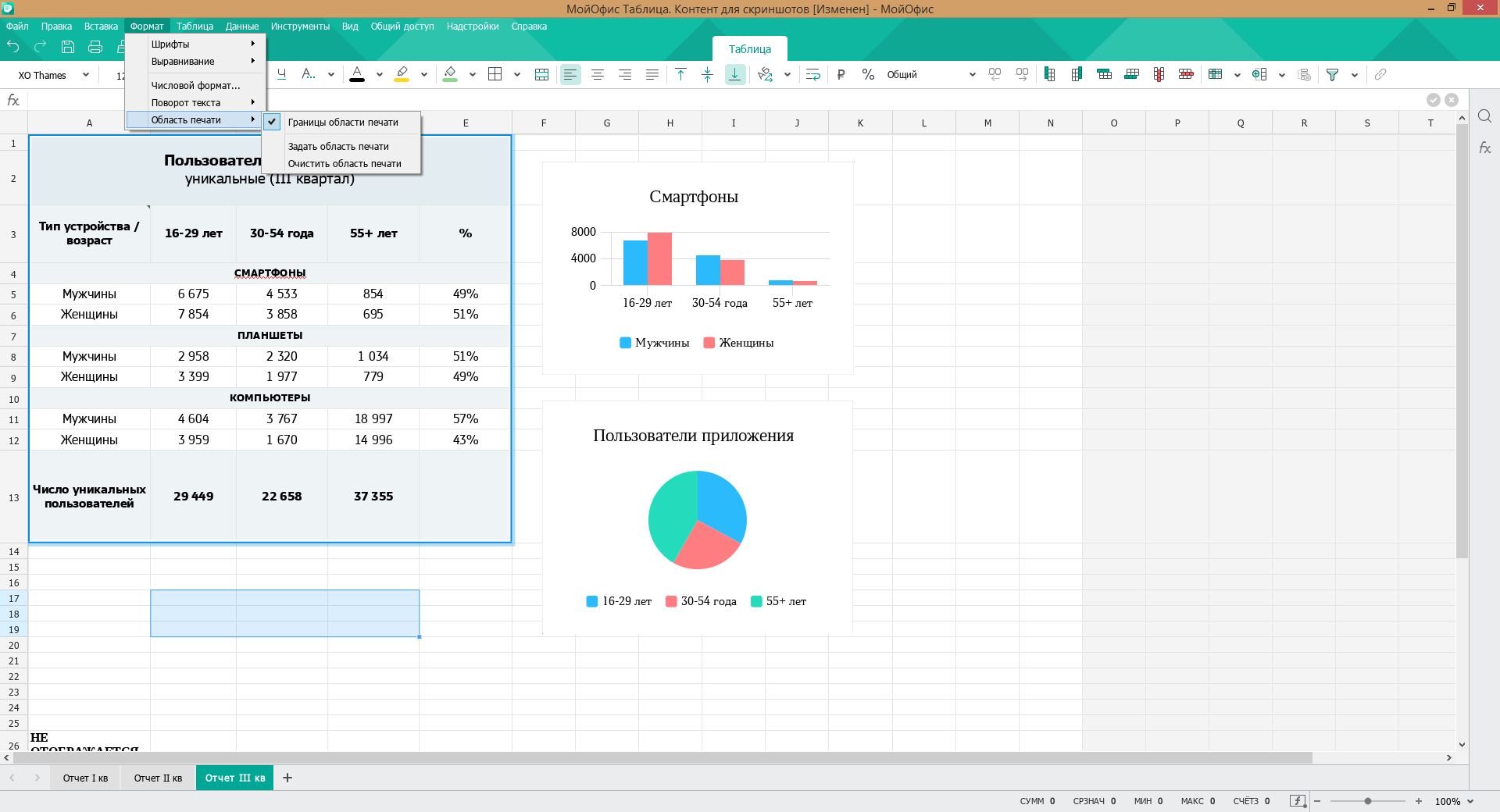This screenshot has width=1500, height=812.
Task: Adjust the zoom slider handle
Action: (1368, 801)
